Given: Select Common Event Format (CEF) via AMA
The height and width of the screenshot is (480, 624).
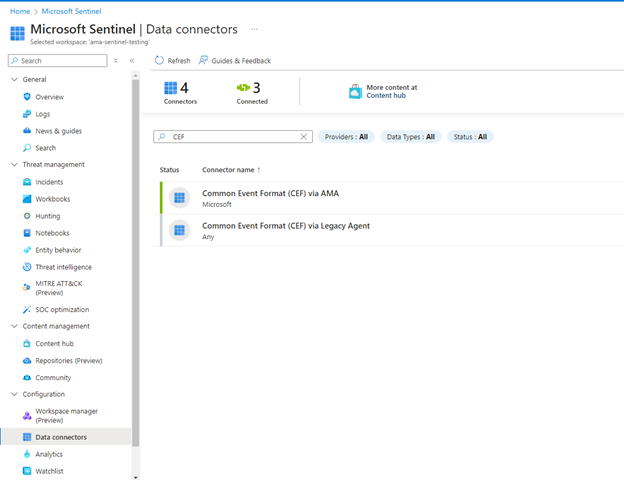Looking at the screenshot, I should [271, 193].
